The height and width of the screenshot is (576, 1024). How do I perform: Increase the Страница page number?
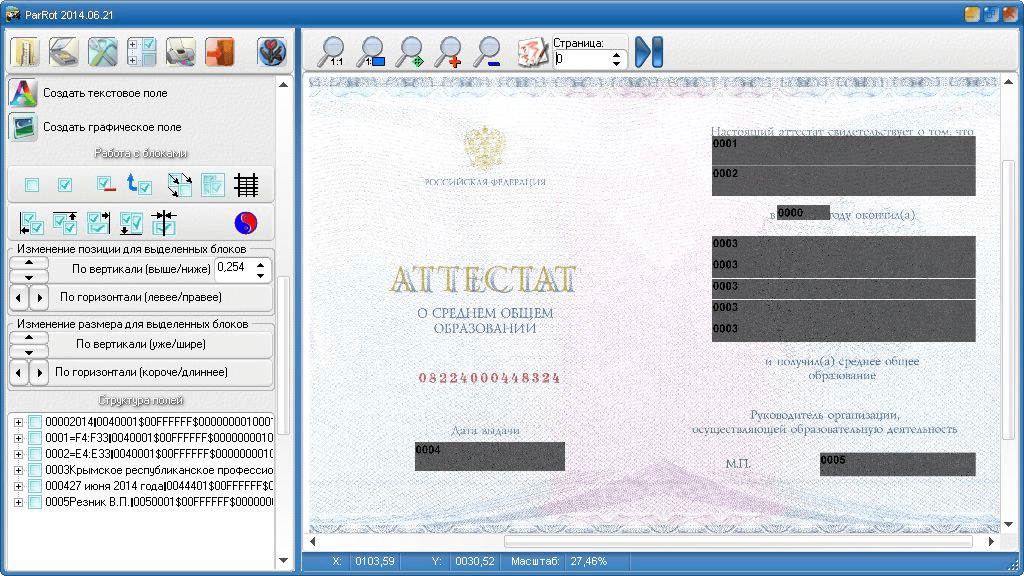tap(616, 54)
